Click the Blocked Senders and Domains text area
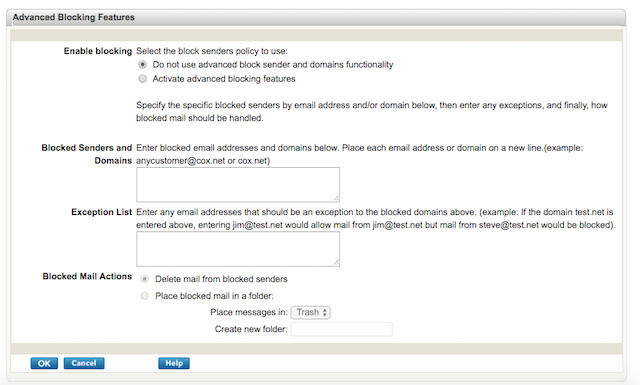This screenshot has height=385, width=640. (x=238, y=185)
